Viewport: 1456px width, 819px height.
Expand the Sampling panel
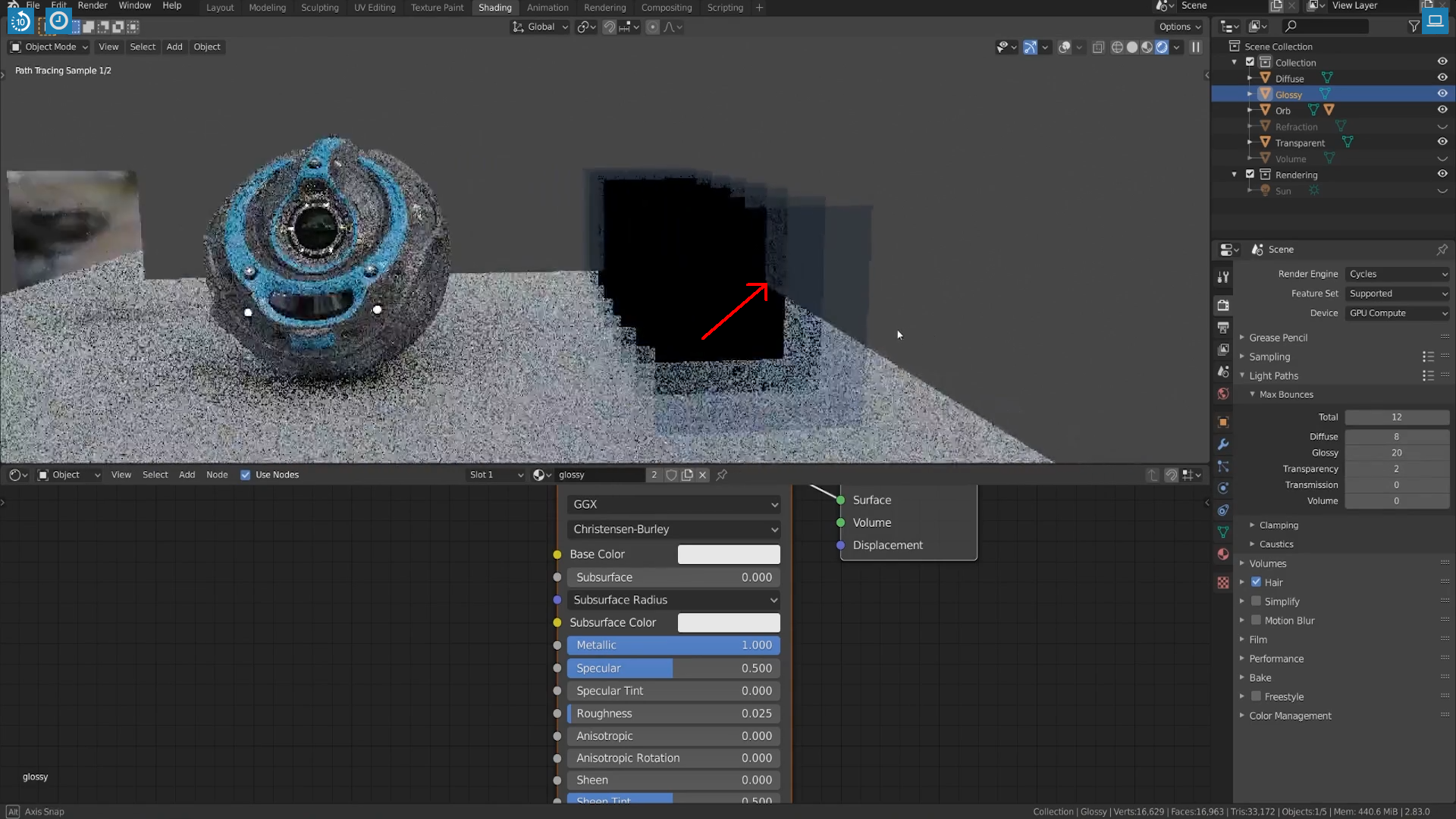pos(1269,356)
